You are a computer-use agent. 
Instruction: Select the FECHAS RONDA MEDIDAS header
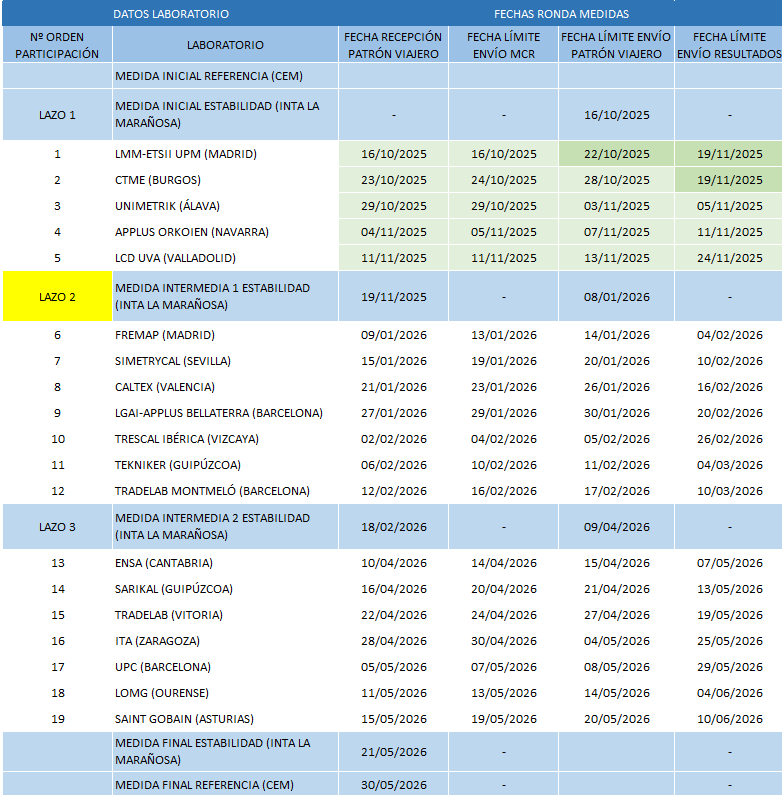561,14
